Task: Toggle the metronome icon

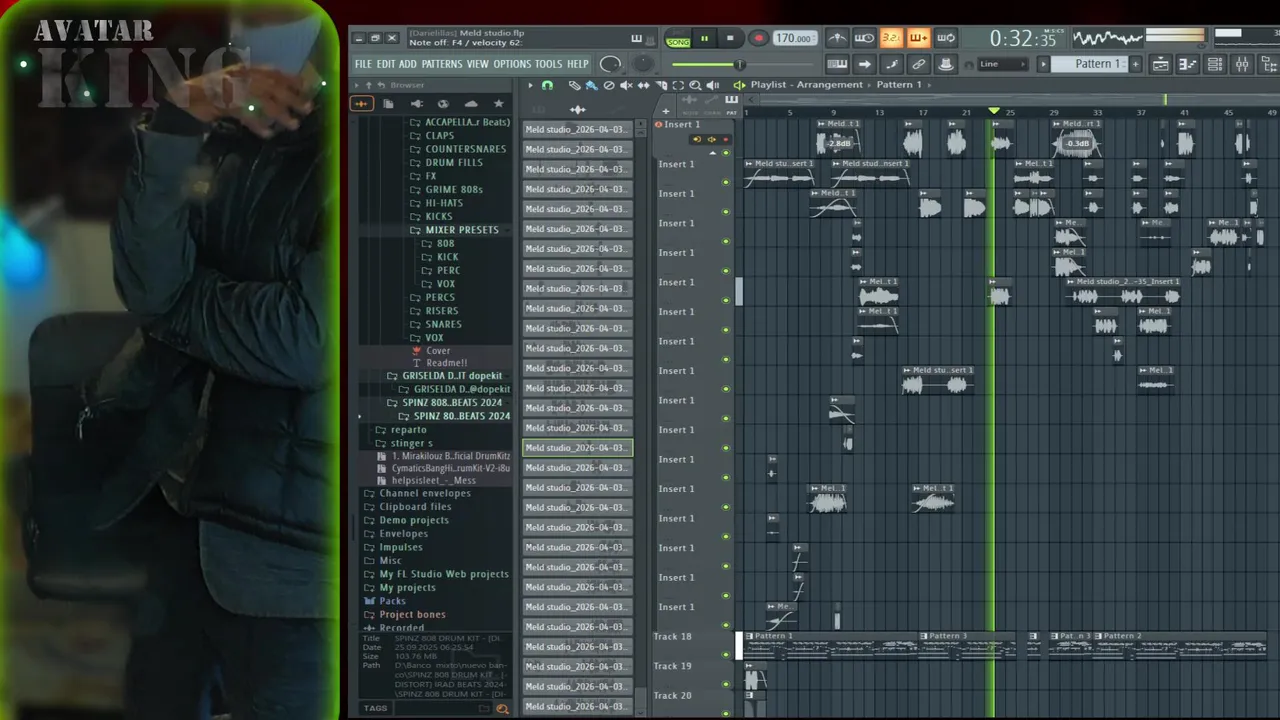Action: 838,38
